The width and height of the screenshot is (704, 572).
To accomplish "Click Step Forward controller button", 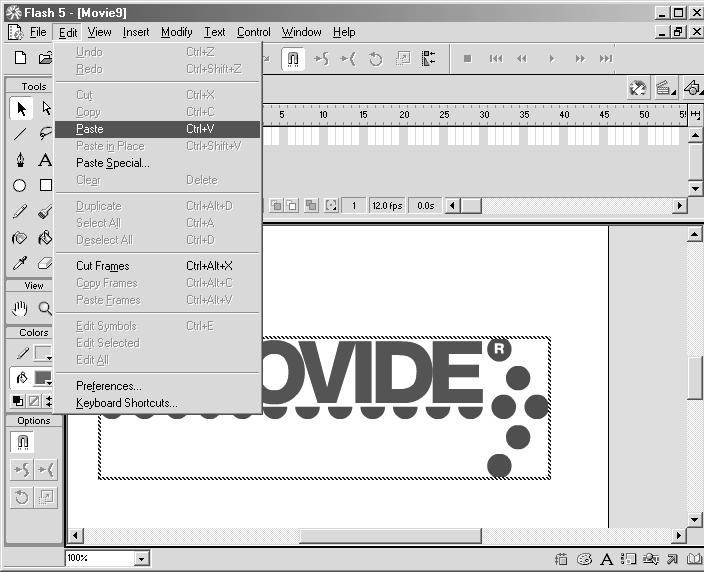I will click(580, 59).
